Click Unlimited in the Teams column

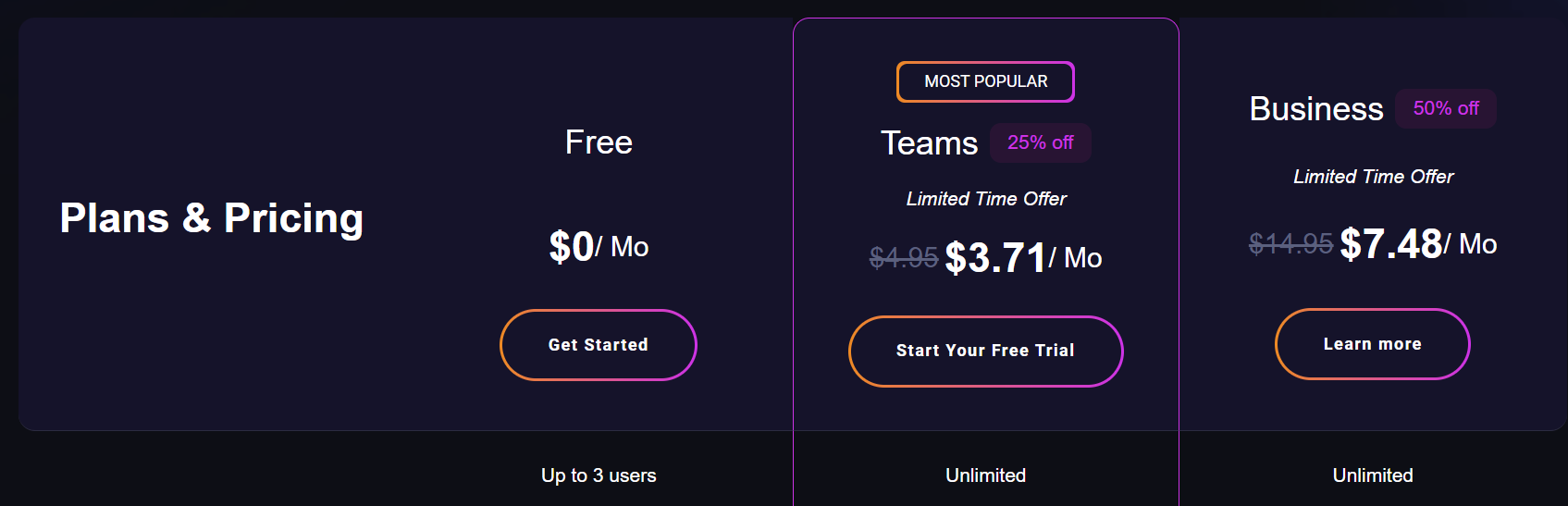tap(986, 475)
